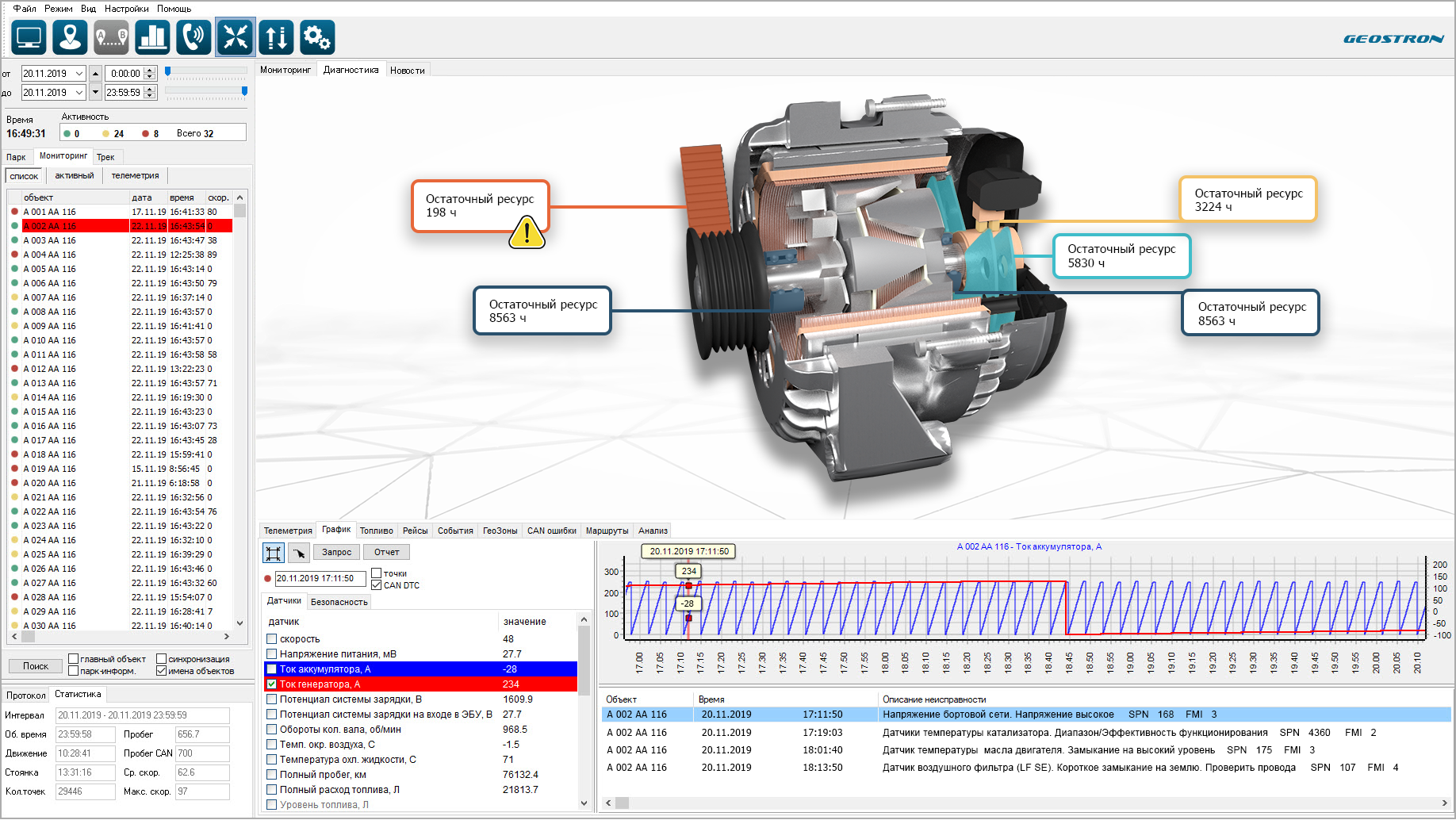
Task: Enable the 'точки' checkbox
Action: tap(377, 573)
